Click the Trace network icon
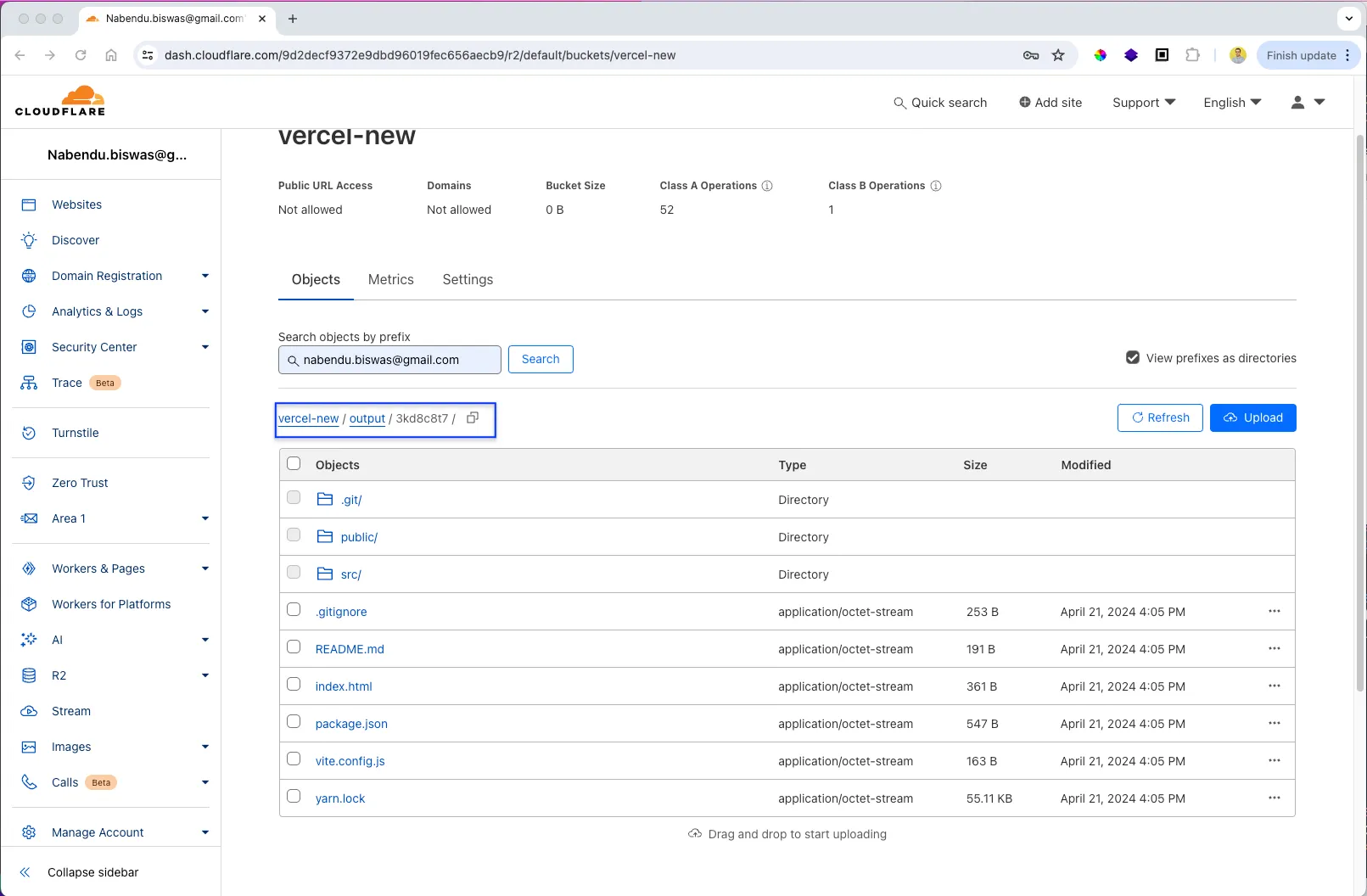The image size is (1367, 896). click(x=29, y=383)
